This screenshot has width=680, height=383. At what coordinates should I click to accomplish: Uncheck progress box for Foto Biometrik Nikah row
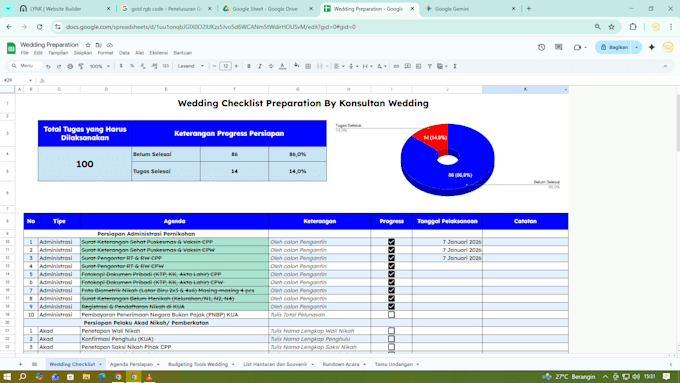click(x=391, y=290)
